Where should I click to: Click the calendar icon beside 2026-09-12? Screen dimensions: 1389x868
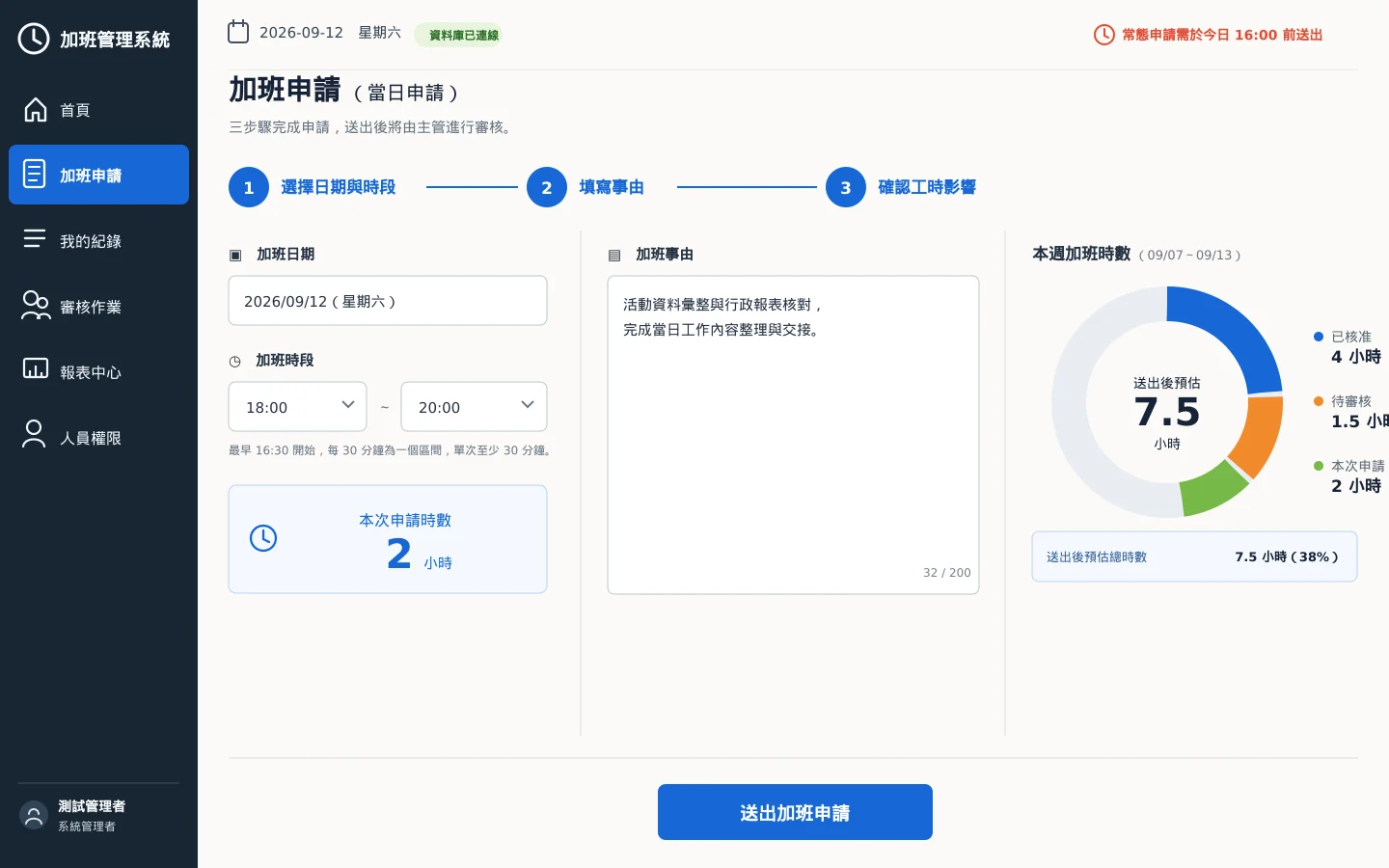click(238, 32)
